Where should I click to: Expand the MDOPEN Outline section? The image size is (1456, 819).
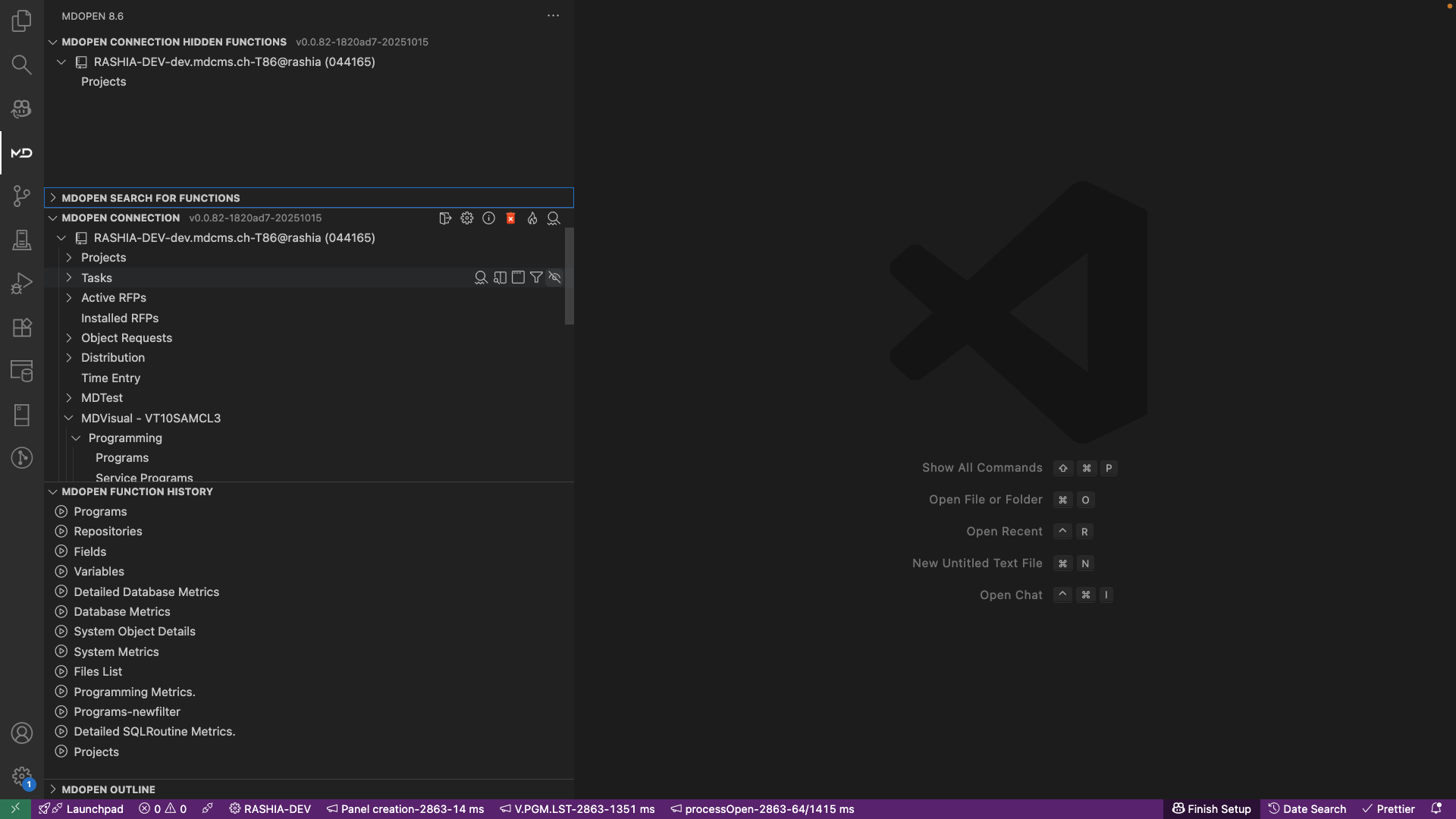coord(108,789)
